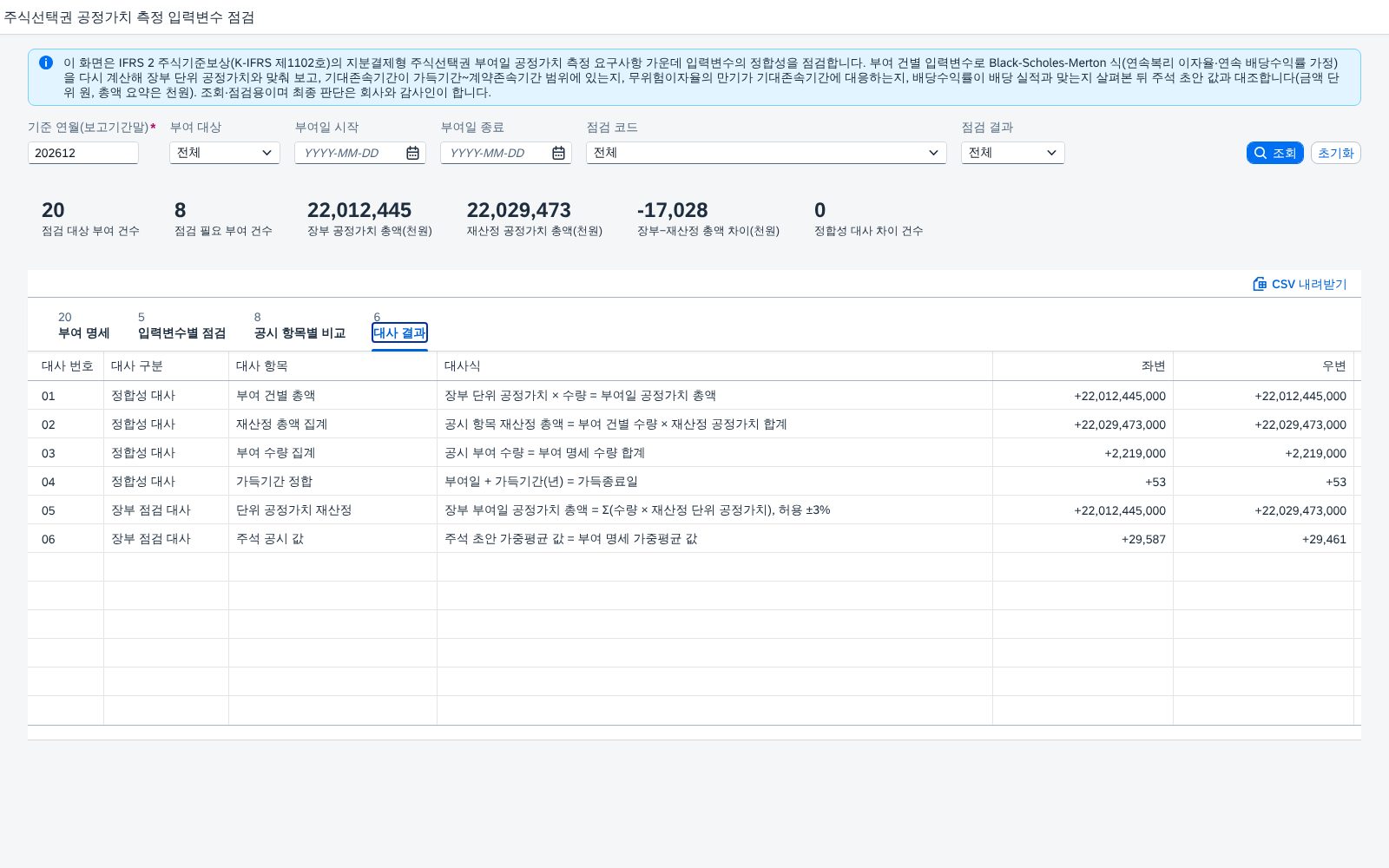Image resolution: width=1389 pixels, height=868 pixels.
Task: Click the 대사식 column header
Action: coord(715,366)
